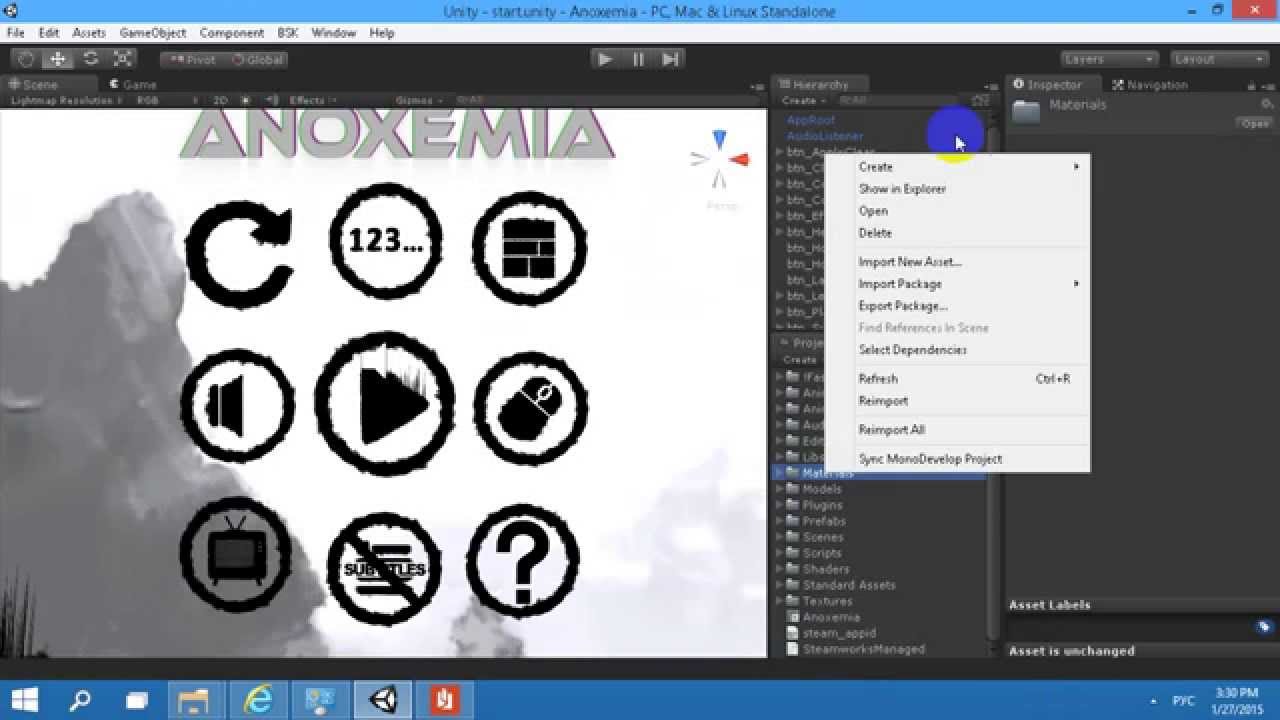
Task: Open the Gizmos dropdown
Action: [x=419, y=100]
